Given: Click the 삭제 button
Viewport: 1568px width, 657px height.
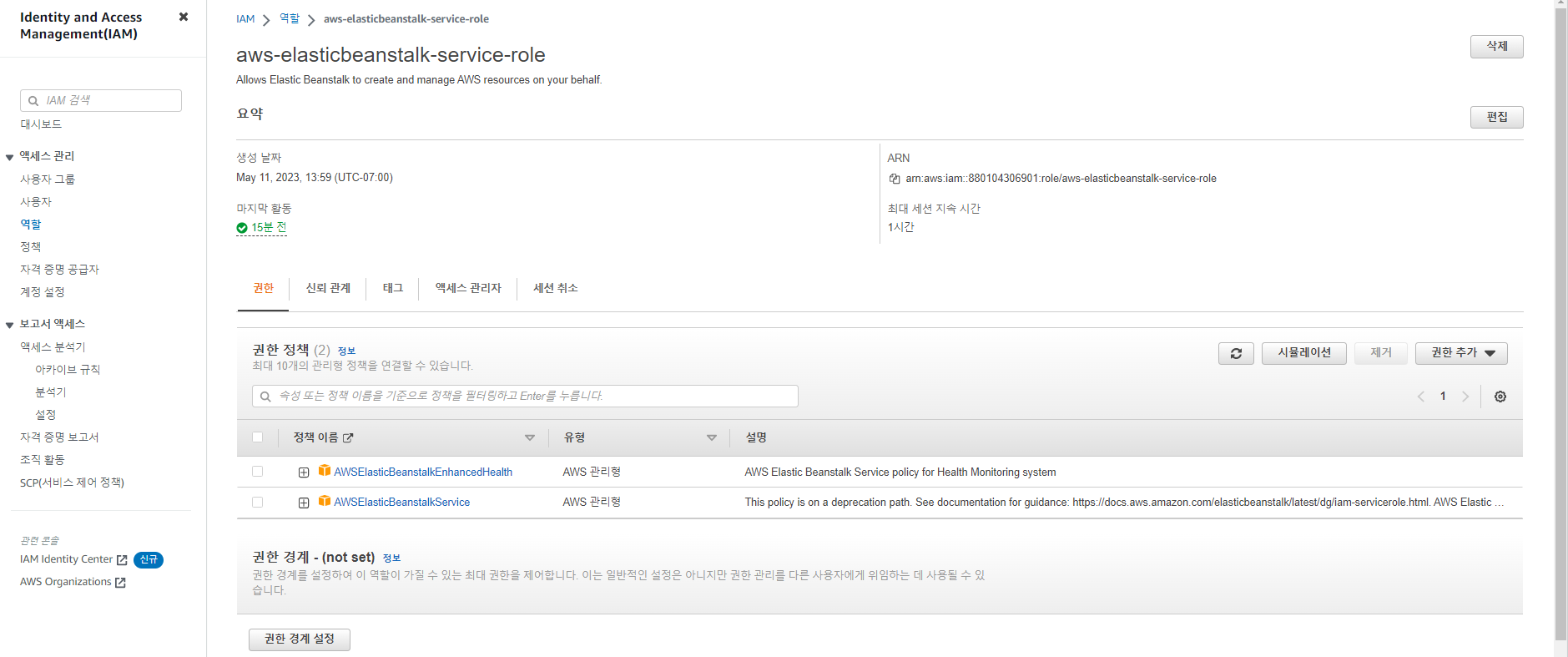Looking at the screenshot, I should pos(1496,47).
